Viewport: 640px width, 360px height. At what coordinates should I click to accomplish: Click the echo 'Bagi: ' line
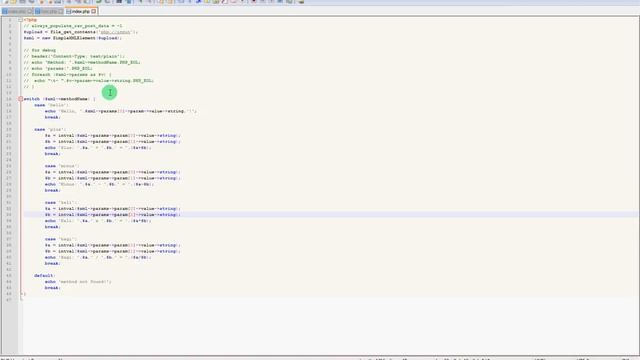(98, 257)
